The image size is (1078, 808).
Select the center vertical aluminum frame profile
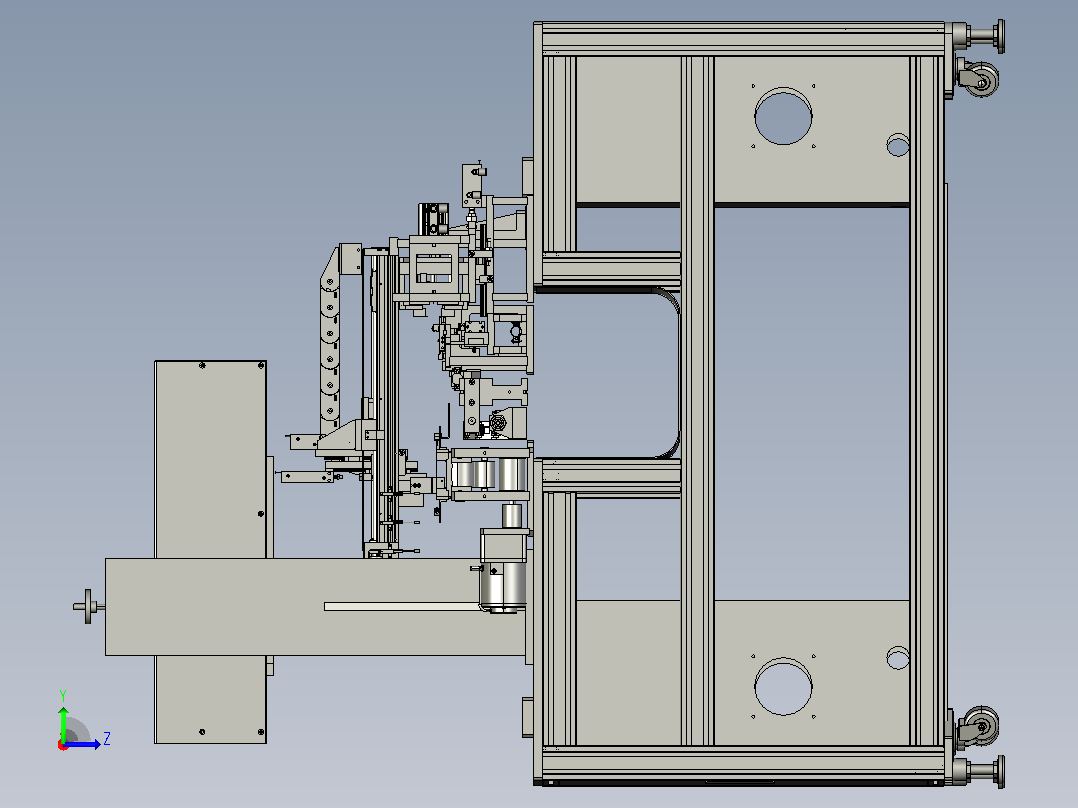pyautogui.click(x=698, y=400)
